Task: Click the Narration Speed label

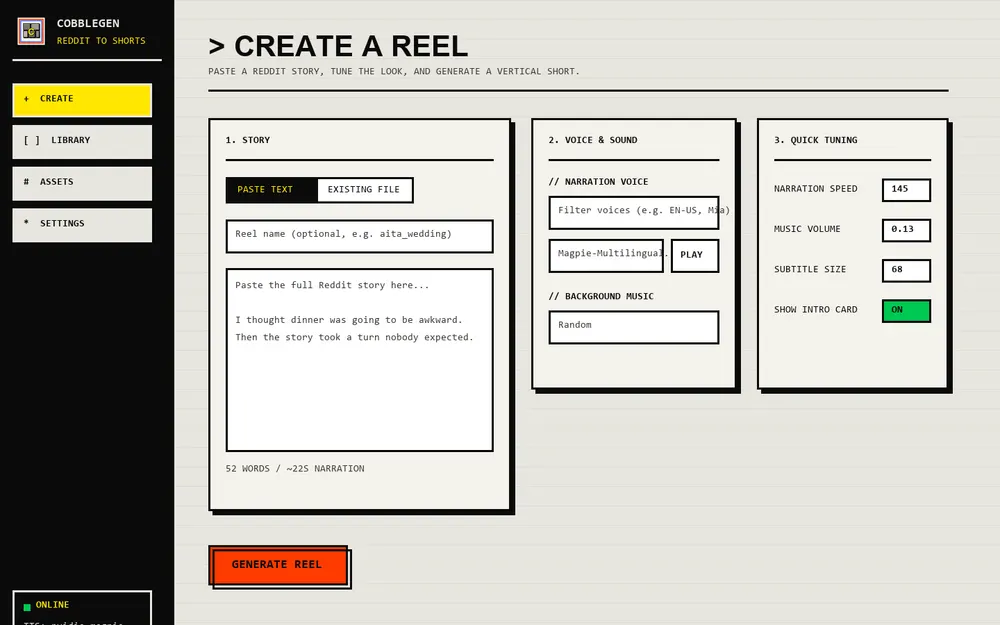Action: coord(816,189)
